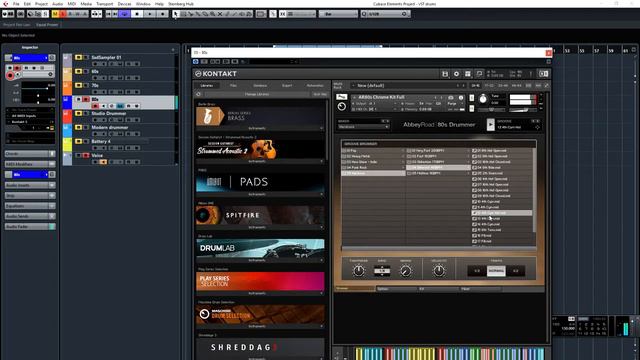Open the File menu
This screenshot has width=640, height=360.
click(x=16, y=4)
